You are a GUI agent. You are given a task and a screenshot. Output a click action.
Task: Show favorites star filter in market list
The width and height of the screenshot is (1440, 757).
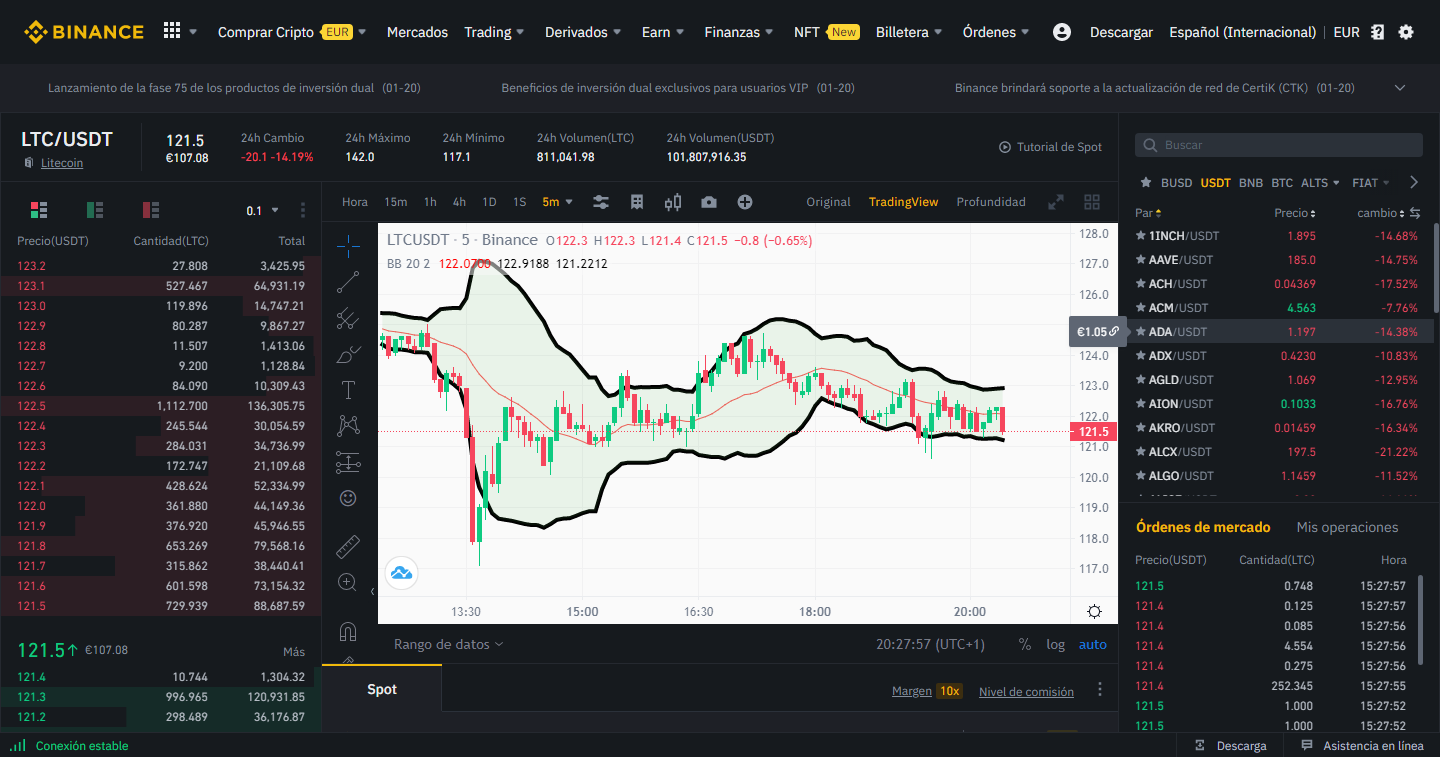point(1146,183)
